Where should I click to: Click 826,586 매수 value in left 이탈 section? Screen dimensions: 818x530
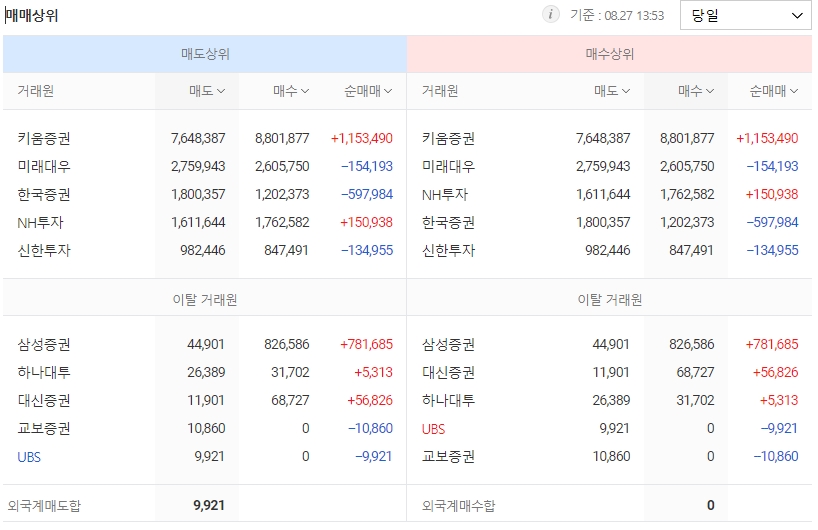(286, 344)
